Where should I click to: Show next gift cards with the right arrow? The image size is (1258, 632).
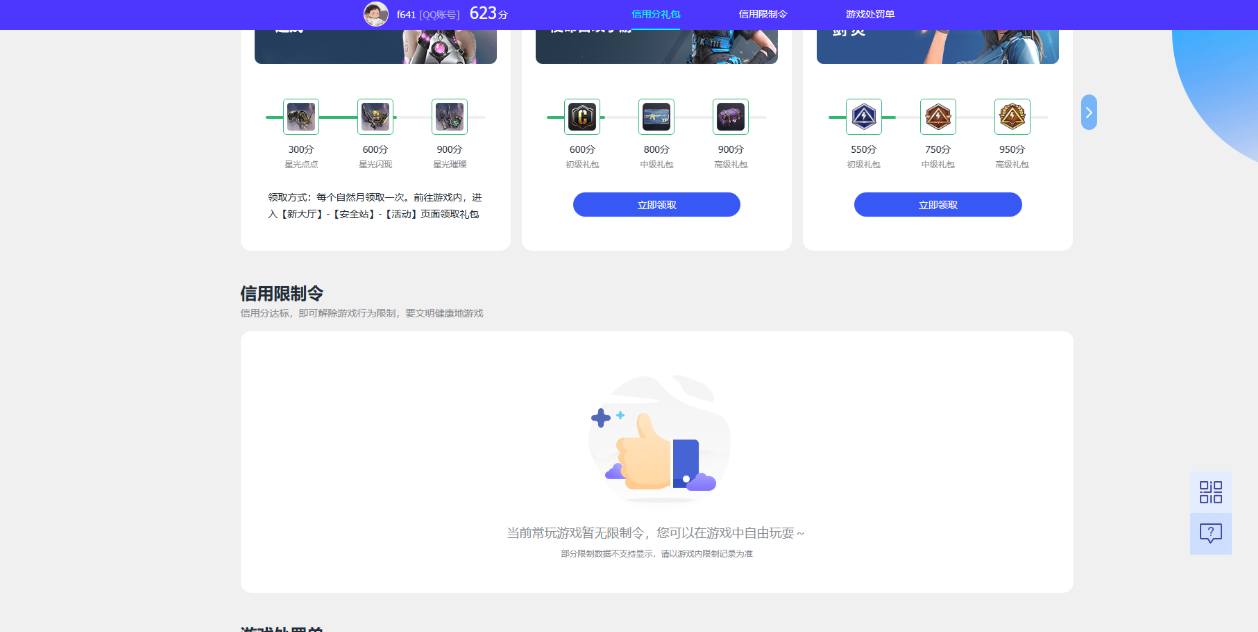tap(1089, 112)
